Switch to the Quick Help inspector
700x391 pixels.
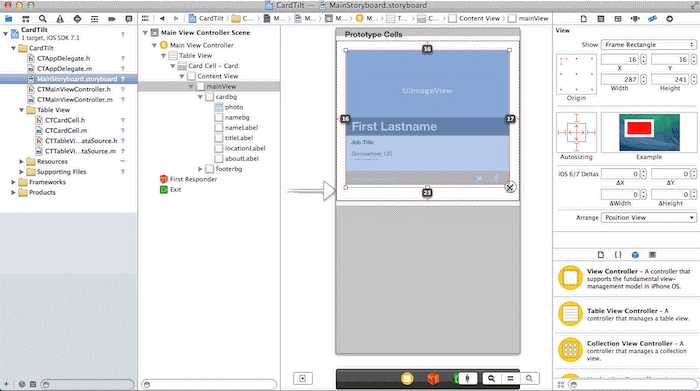click(x=600, y=19)
